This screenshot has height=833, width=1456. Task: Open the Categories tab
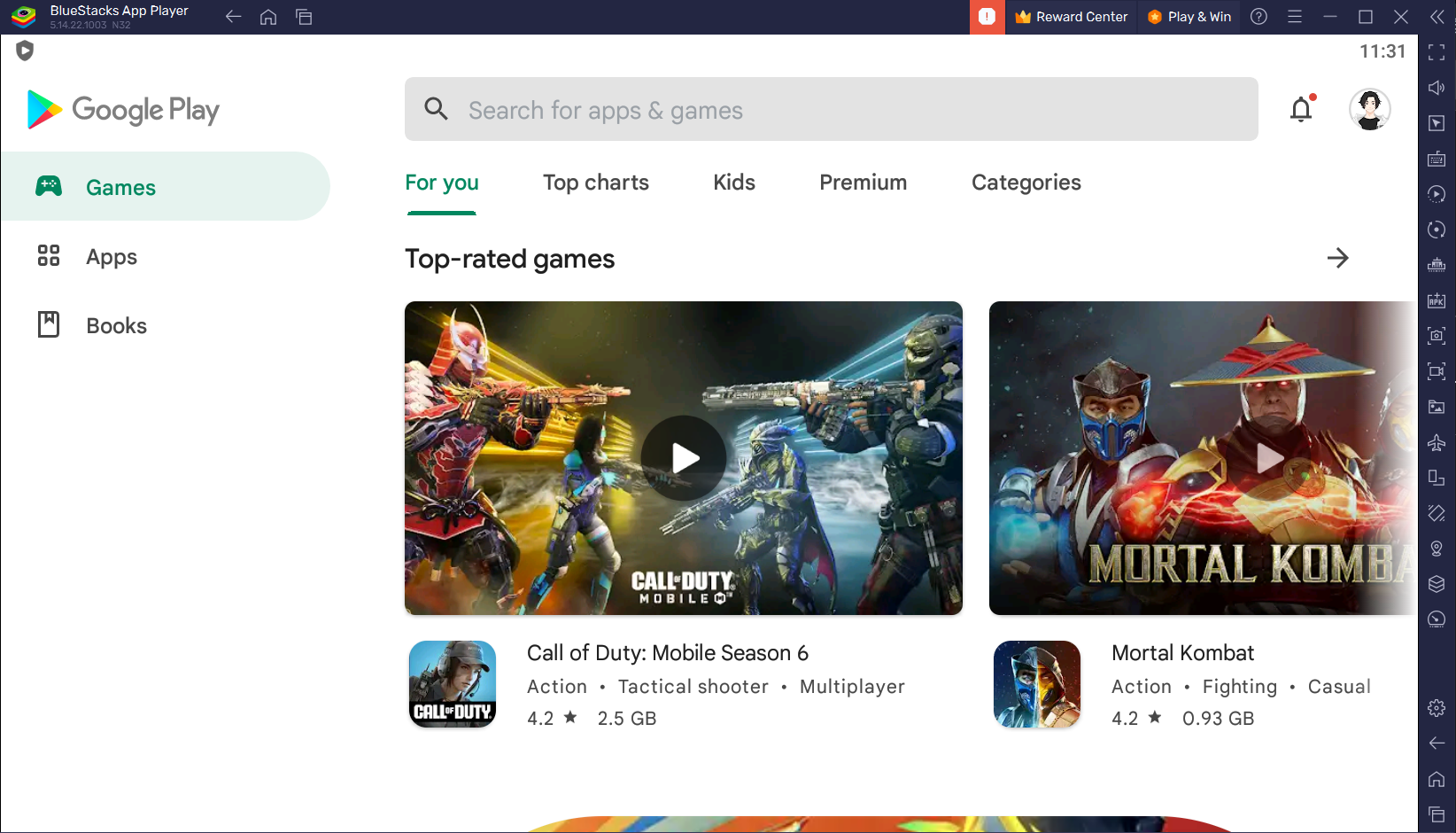click(1026, 183)
